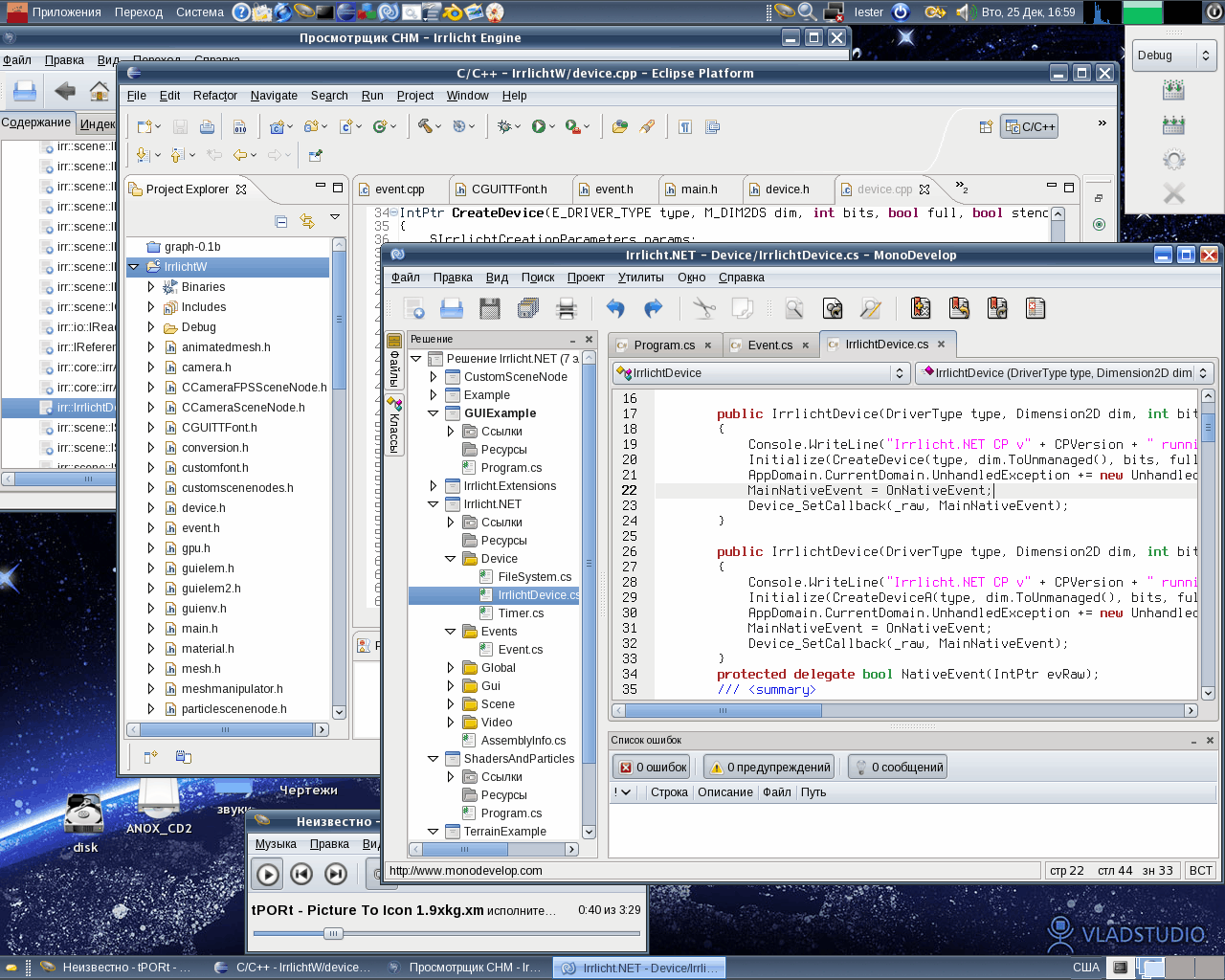Click the C/C++ perspective button

[x=1030, y=126]
